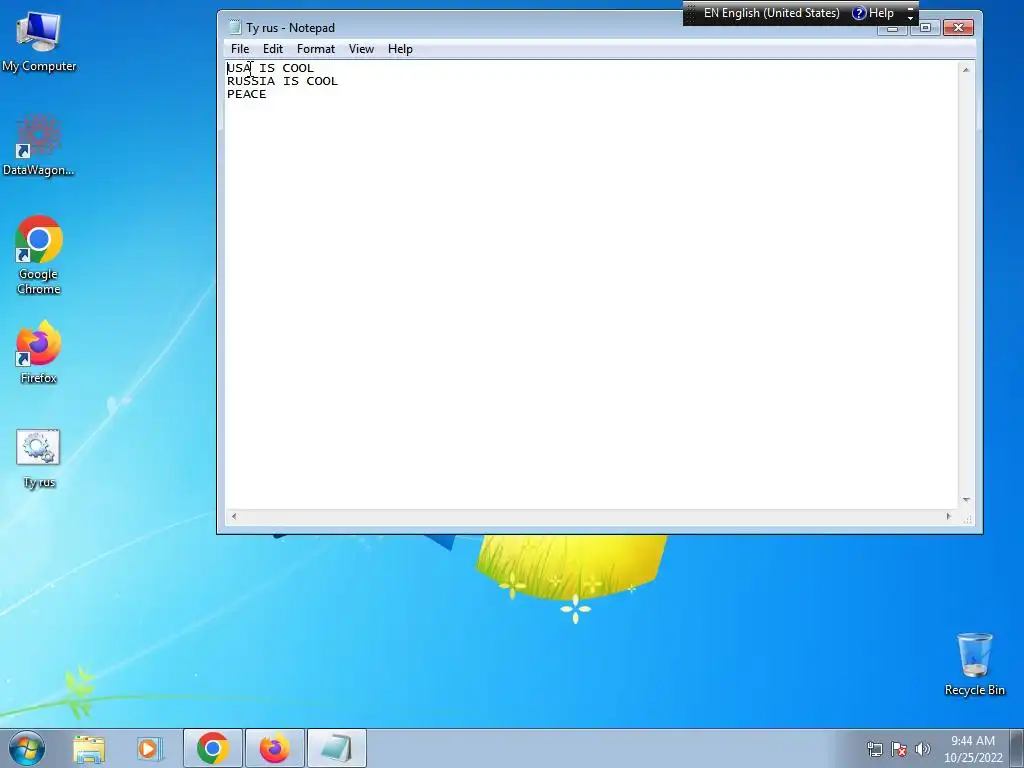1024x768 pixels.
Task: Click the Notepad window resize grip
Action: click(x=967, y=519)
